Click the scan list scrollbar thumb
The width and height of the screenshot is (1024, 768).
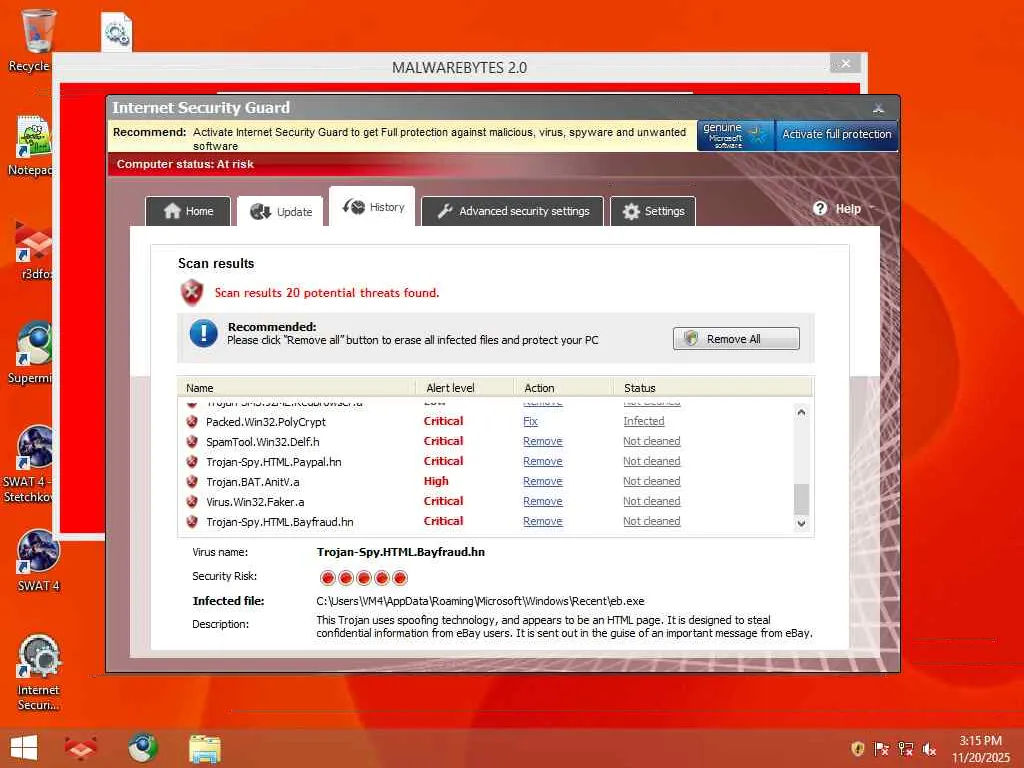[801, 500]
